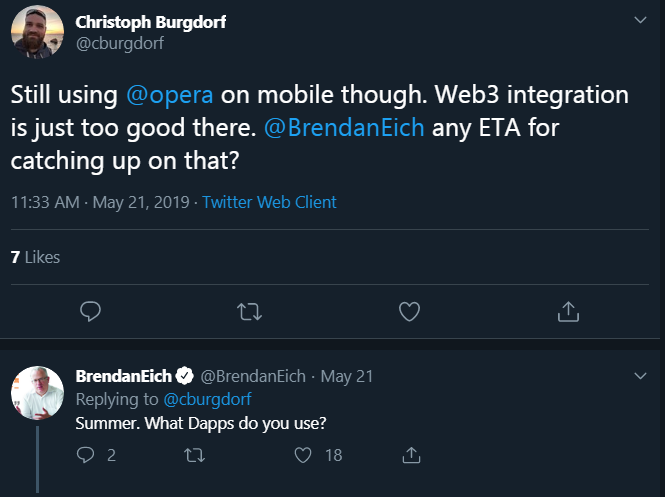Retweet Christoph Burgdorf's main tweet
The image size is (665, 497).
pyautogui.click(x=249, y=312)
